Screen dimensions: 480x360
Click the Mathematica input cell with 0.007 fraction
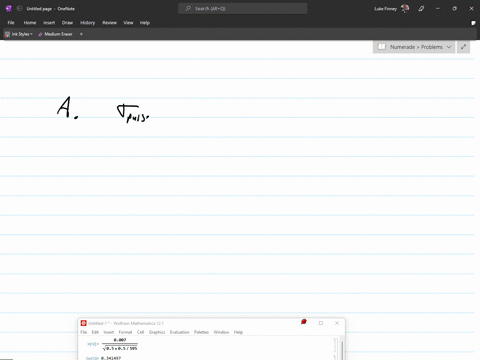120,344
